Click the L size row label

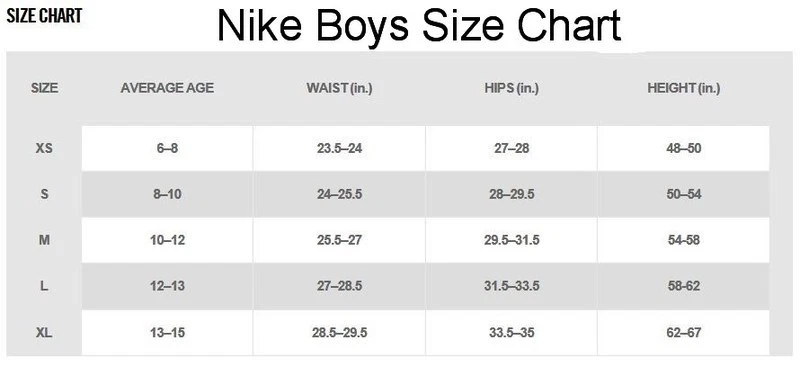(44, 286)
